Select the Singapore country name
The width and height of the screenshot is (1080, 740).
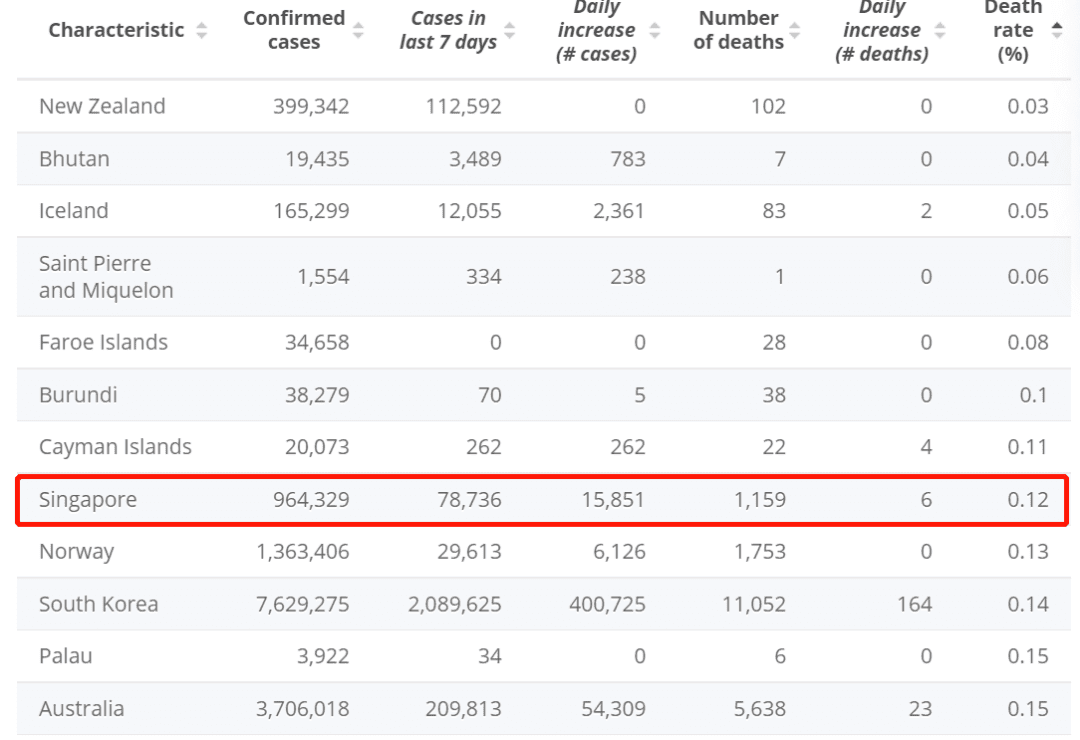(x=88, y=499)
